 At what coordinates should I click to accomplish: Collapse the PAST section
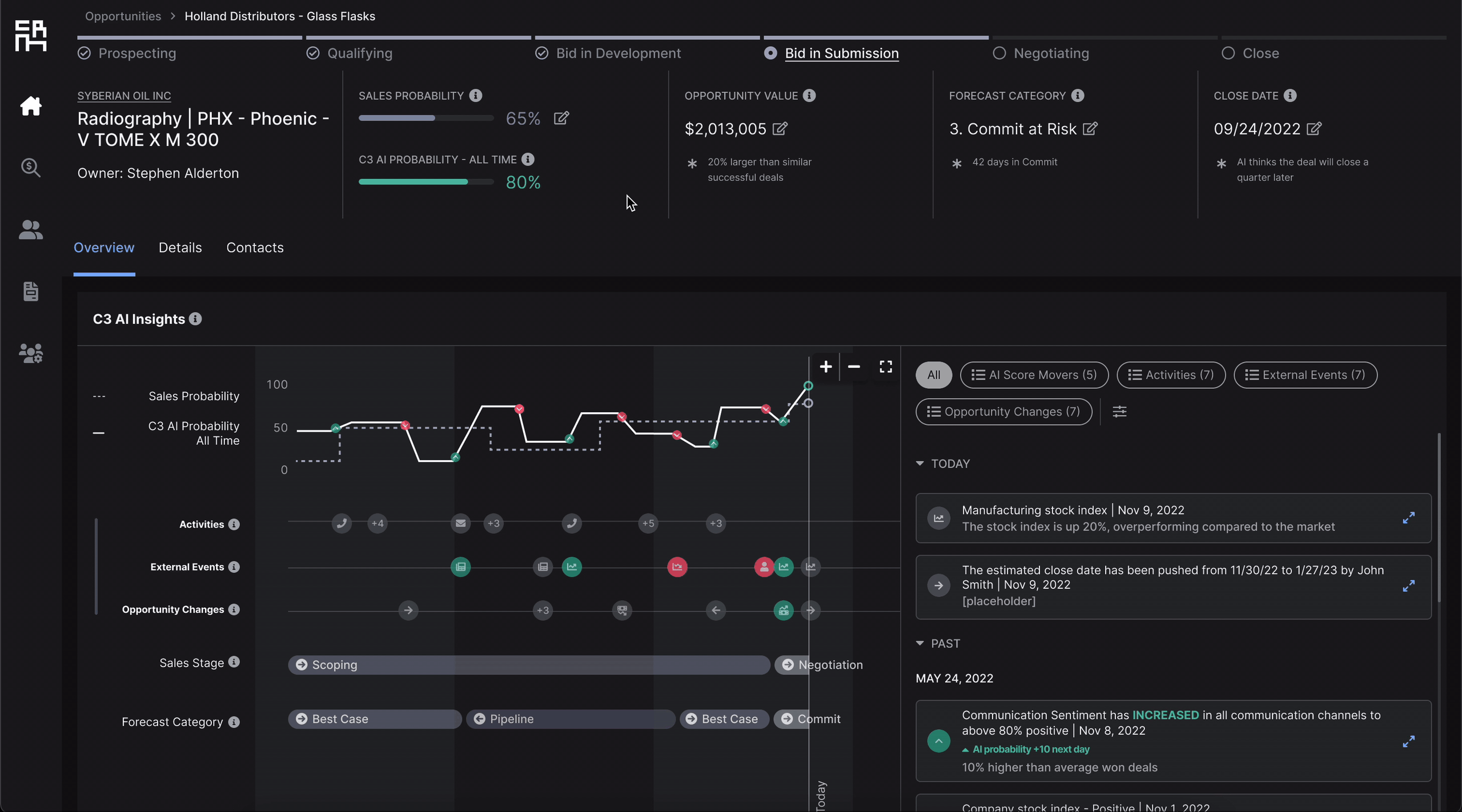point(920,643)
